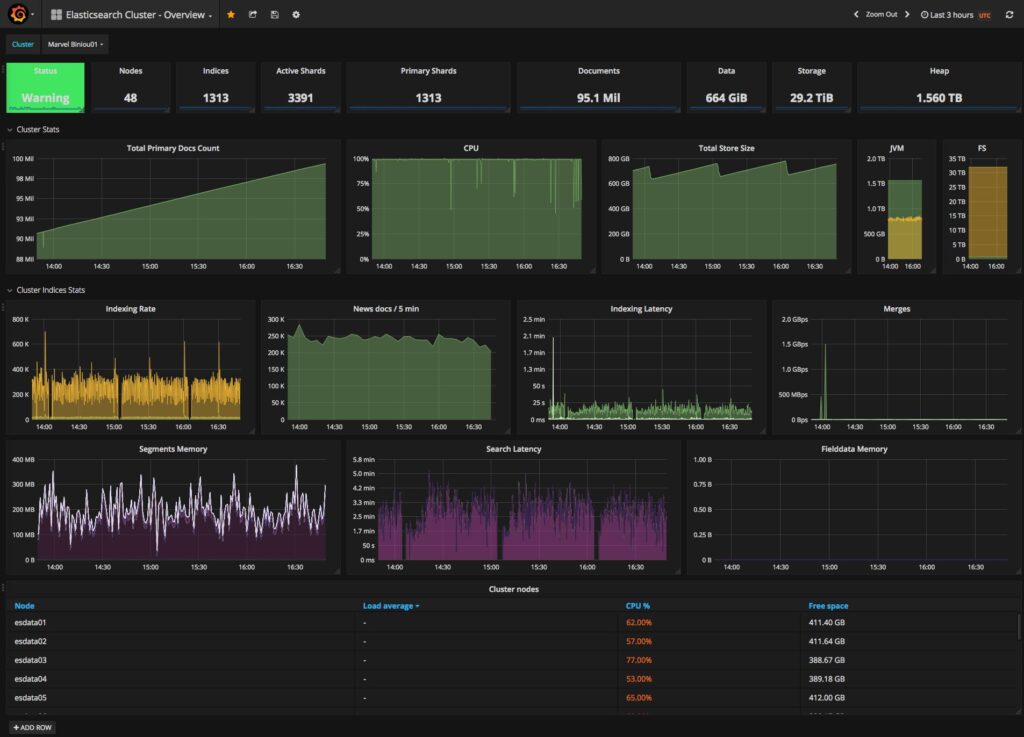Viewport: 1024px width, 737px height.
Task: Collapse the Cluster Stats row
Action: 33,129
